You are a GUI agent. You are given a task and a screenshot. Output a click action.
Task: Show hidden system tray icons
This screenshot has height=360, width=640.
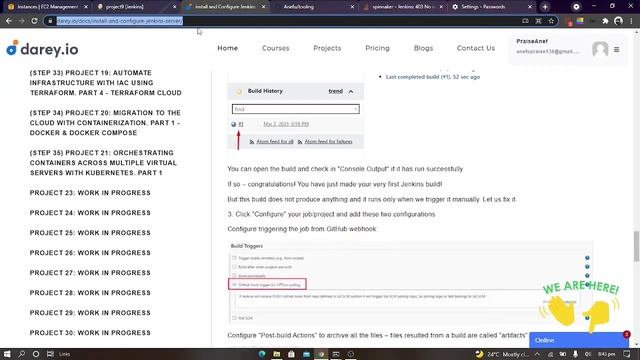tap(537, 354)
